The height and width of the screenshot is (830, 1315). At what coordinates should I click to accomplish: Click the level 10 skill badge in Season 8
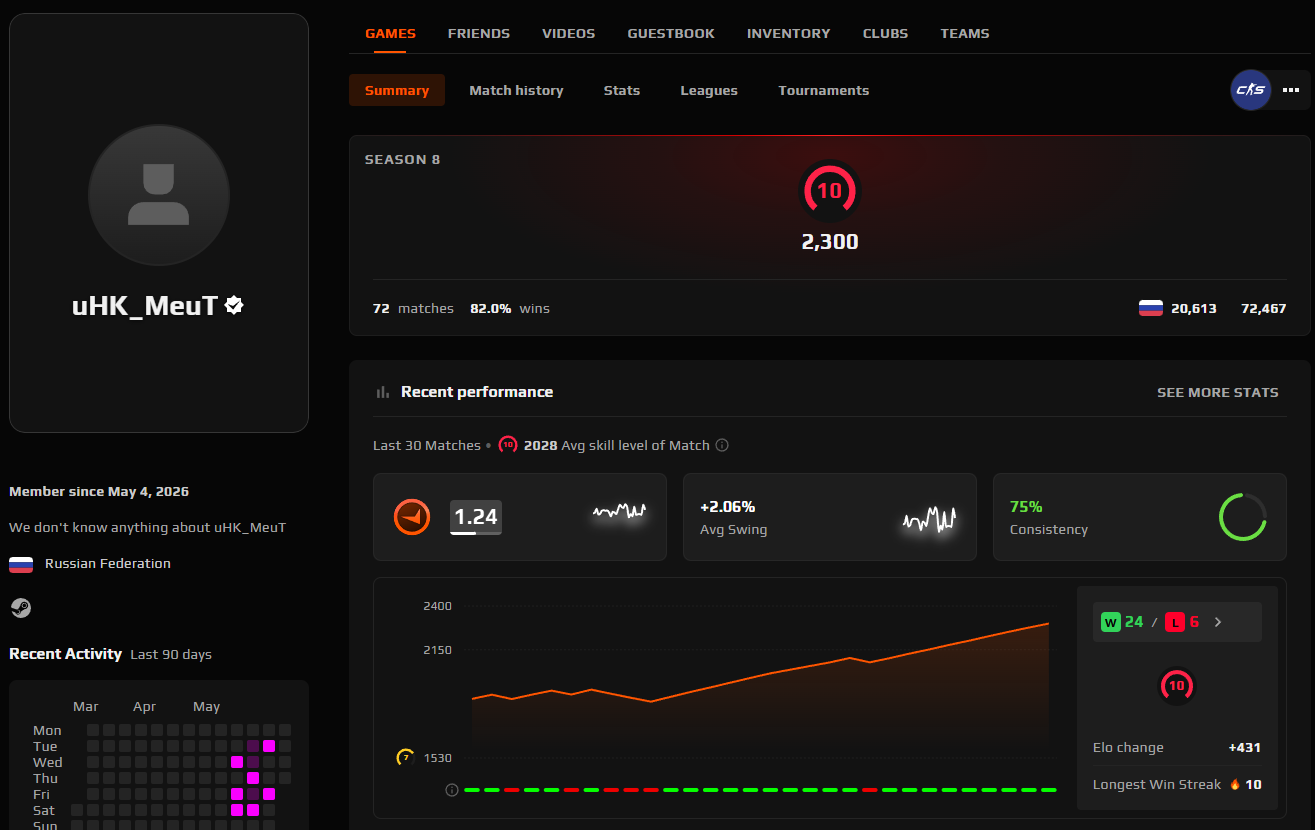coord(830,191)
